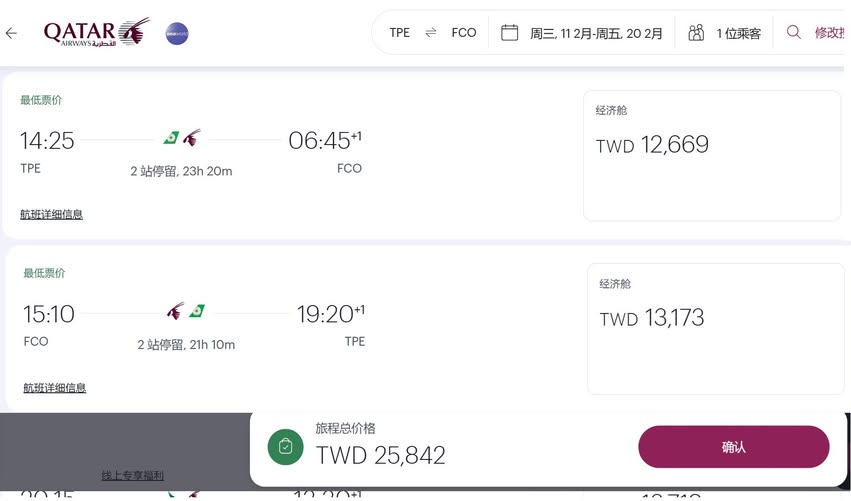
Task: Click EVA Air logo on outbound flight
Action: [x=171, y=138]
